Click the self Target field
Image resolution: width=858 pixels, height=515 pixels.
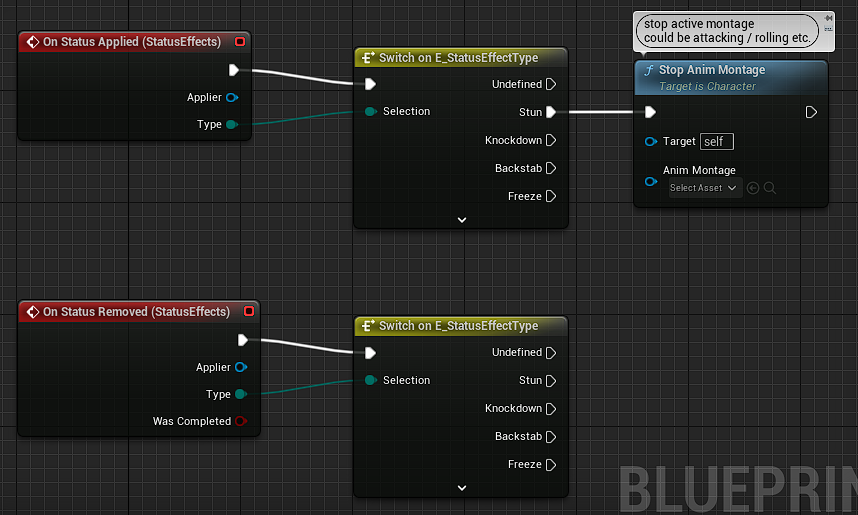click(x=716, y=142)
